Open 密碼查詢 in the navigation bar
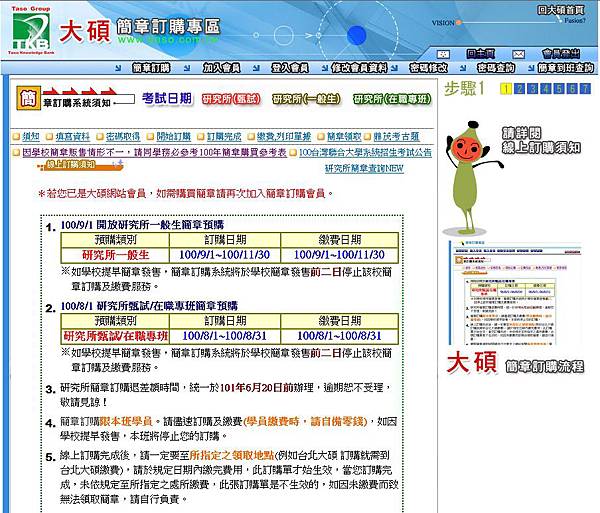This screenshot has width=600, height=513. click(x=496, y=68)
